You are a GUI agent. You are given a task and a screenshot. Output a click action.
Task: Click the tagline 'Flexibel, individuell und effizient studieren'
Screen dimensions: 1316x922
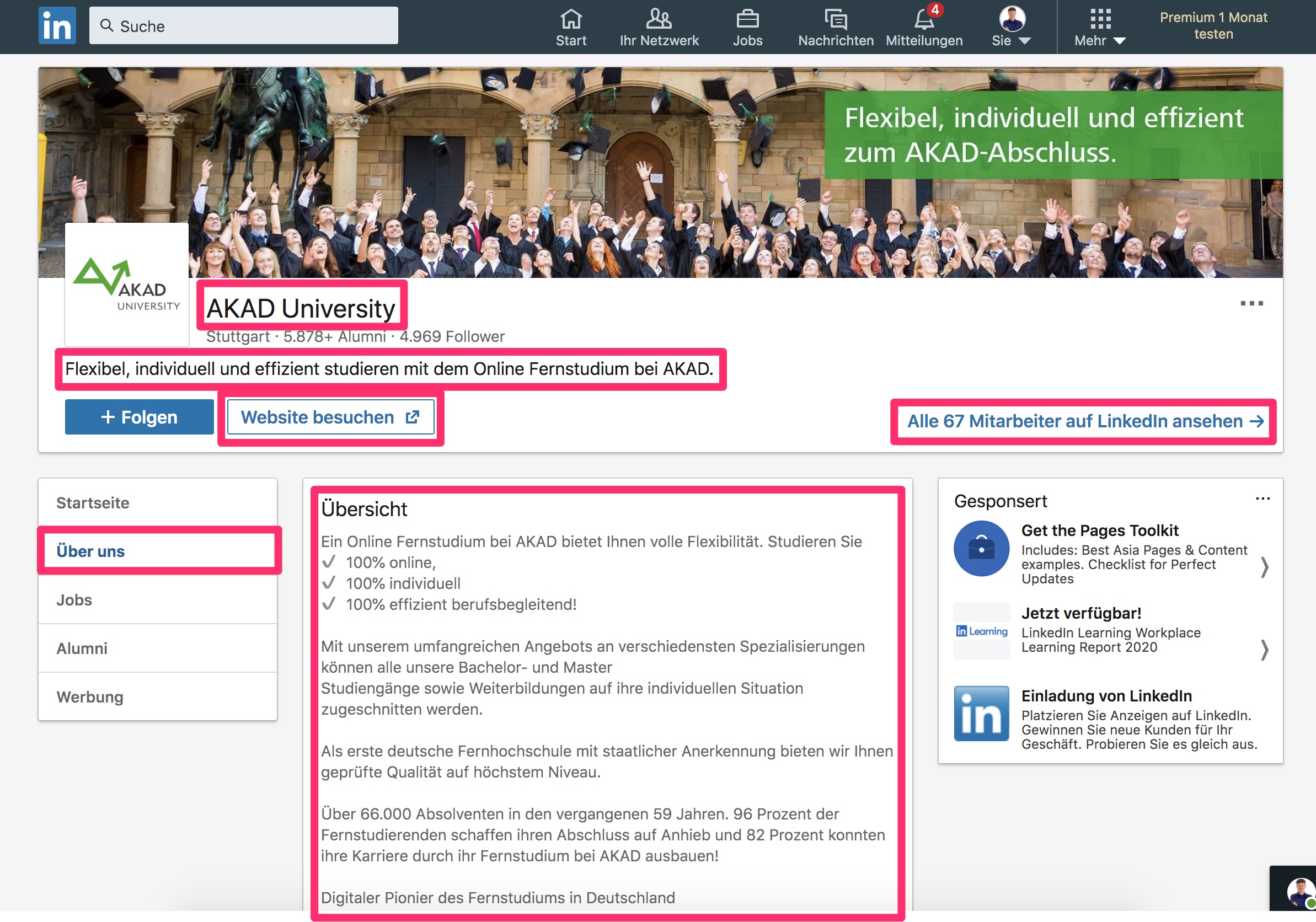(389, 368)
